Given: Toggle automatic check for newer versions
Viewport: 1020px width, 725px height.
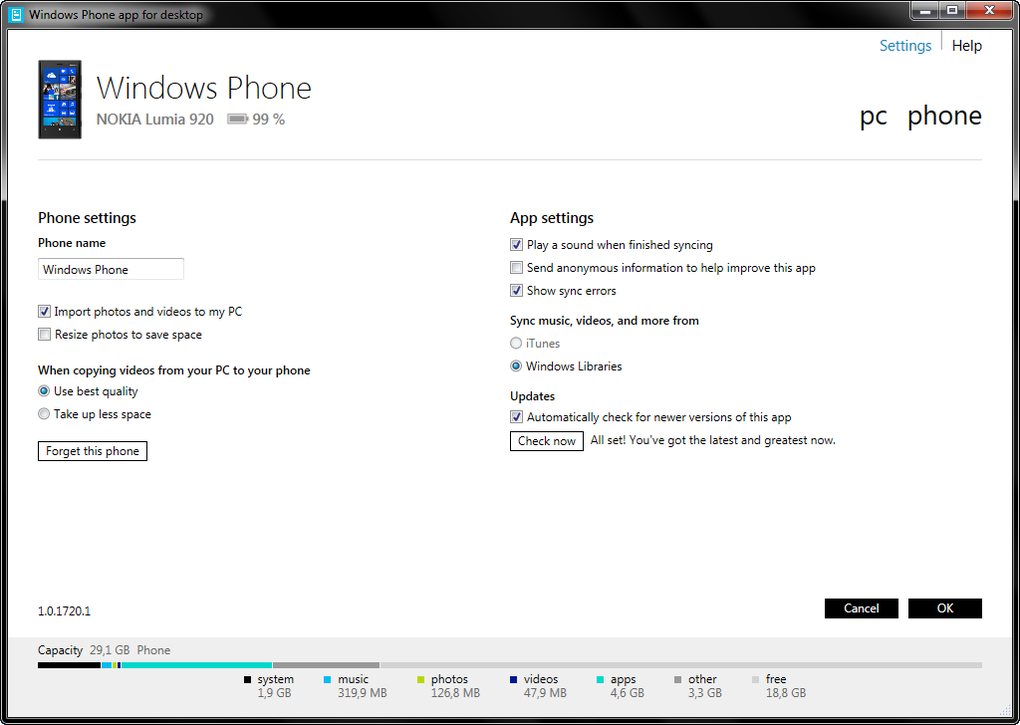Looking at the screenshot, I should pyautogui.click(x=517, y=417).
